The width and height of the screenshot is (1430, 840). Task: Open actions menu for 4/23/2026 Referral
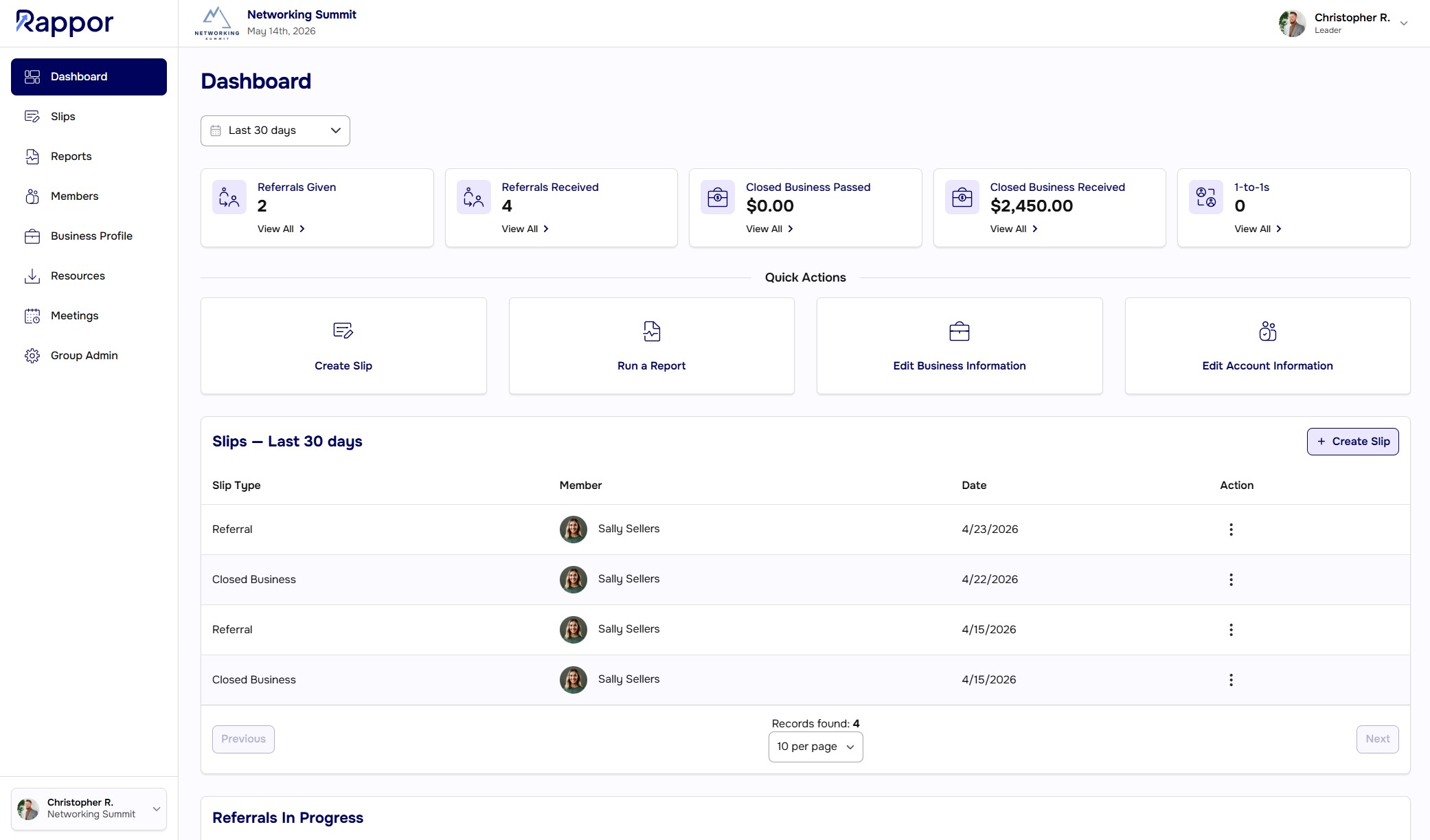[1231, 530]
